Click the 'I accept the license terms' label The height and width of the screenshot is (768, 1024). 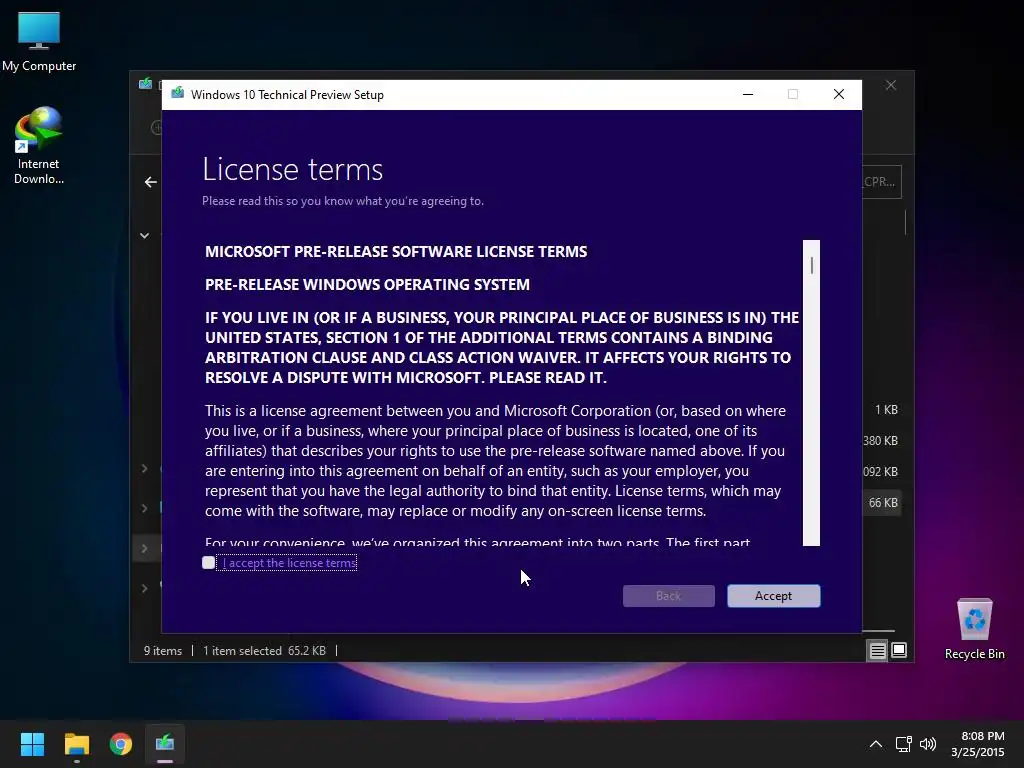(289, 563)
